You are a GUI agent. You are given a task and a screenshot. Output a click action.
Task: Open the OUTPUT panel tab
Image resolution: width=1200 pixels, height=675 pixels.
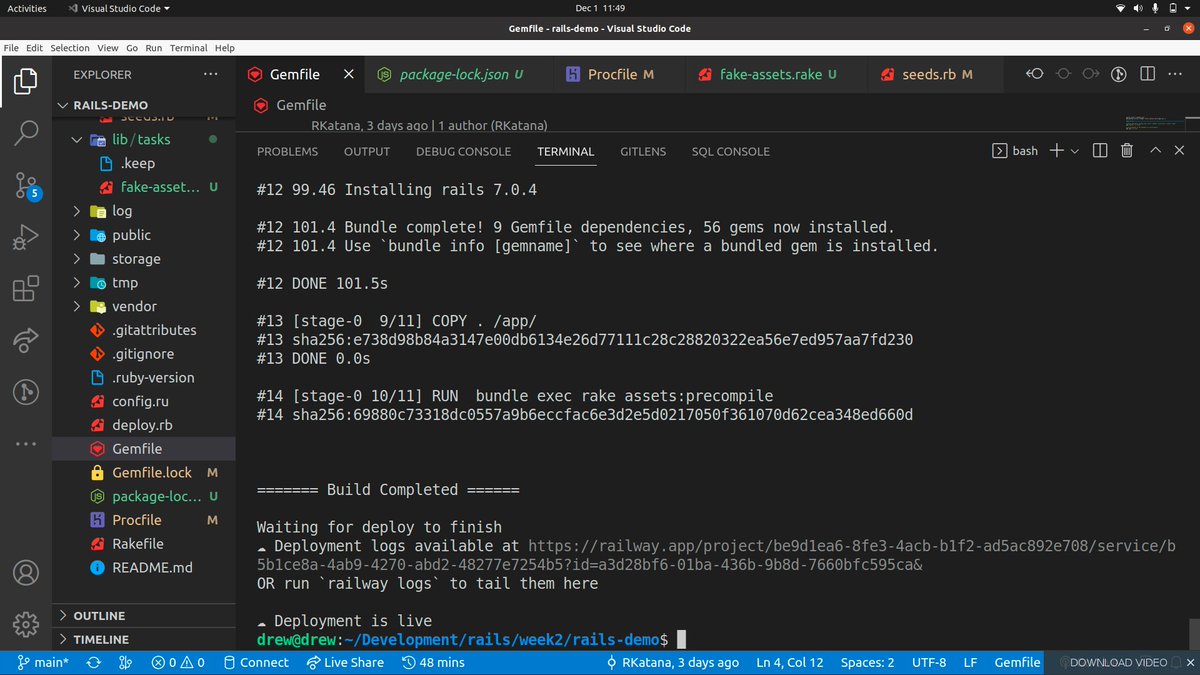point(367,152)
